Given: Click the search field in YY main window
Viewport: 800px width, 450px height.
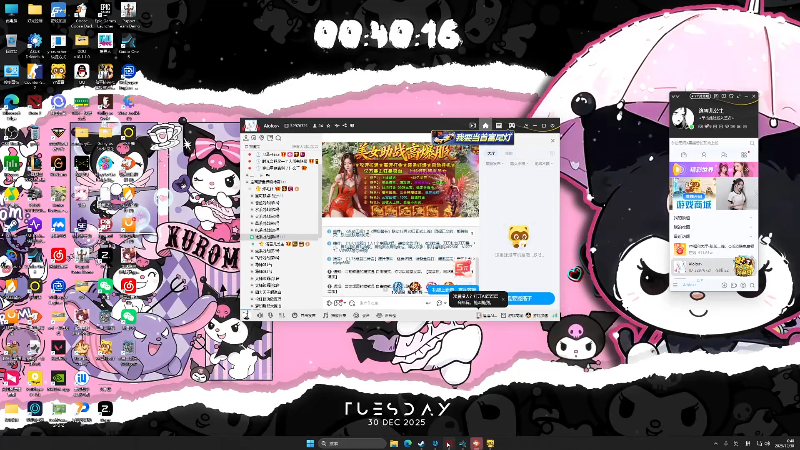Looking at the screenshot, I should pyautogui.click(x=709, y=143).
